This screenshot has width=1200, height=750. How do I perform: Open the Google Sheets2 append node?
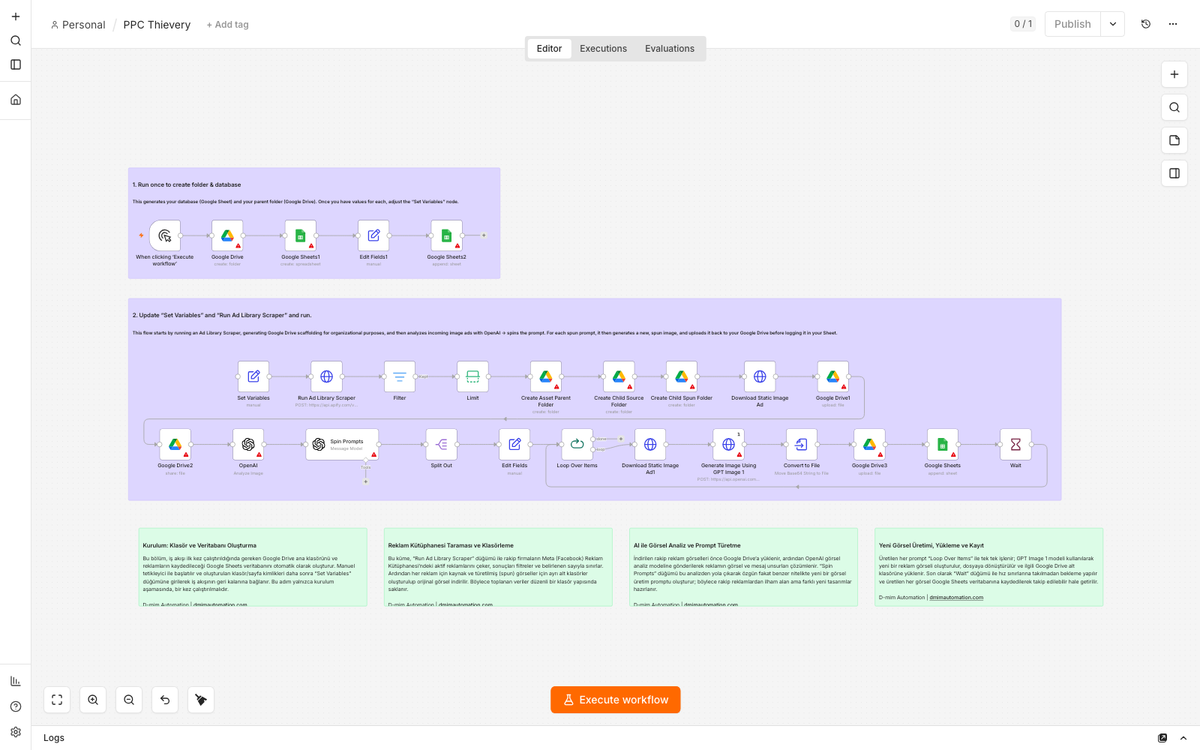pos(446,236)
